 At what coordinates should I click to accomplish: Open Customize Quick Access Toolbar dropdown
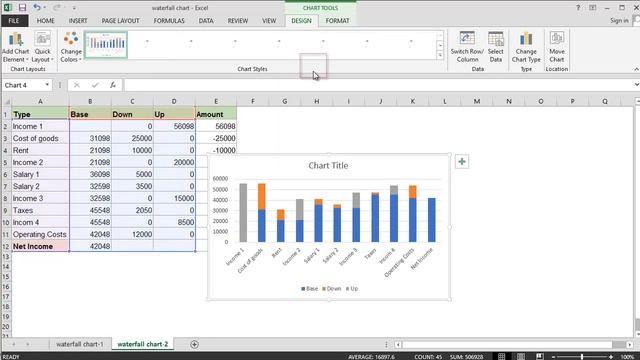pos(74,8)
